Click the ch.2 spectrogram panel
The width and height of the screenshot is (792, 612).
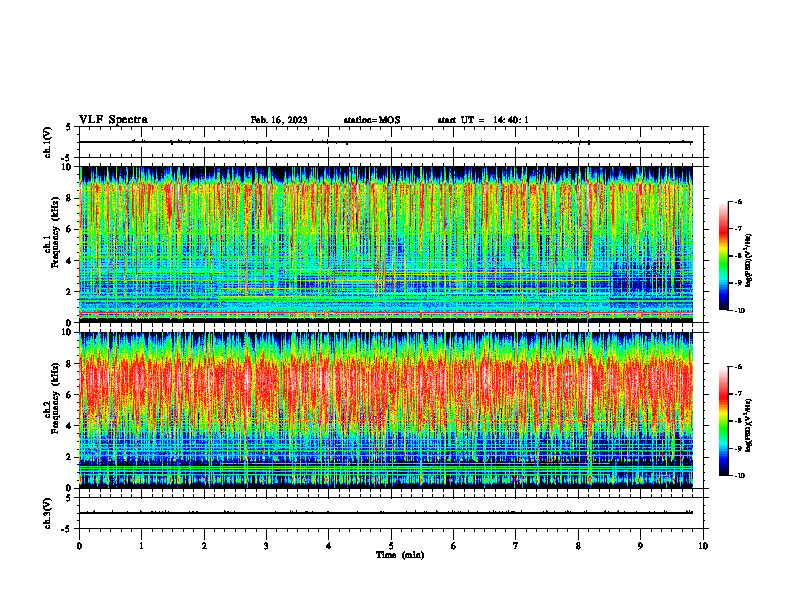[x=386, y=410]
